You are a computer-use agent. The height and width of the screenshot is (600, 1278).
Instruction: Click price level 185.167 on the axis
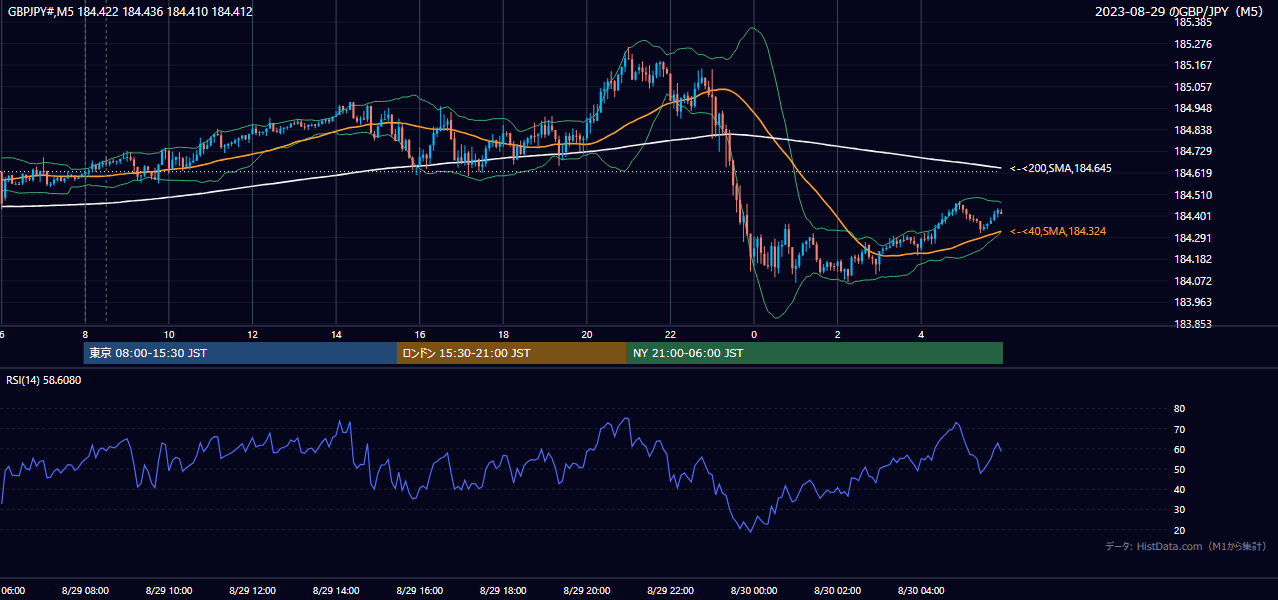(x=1193, y=66)
